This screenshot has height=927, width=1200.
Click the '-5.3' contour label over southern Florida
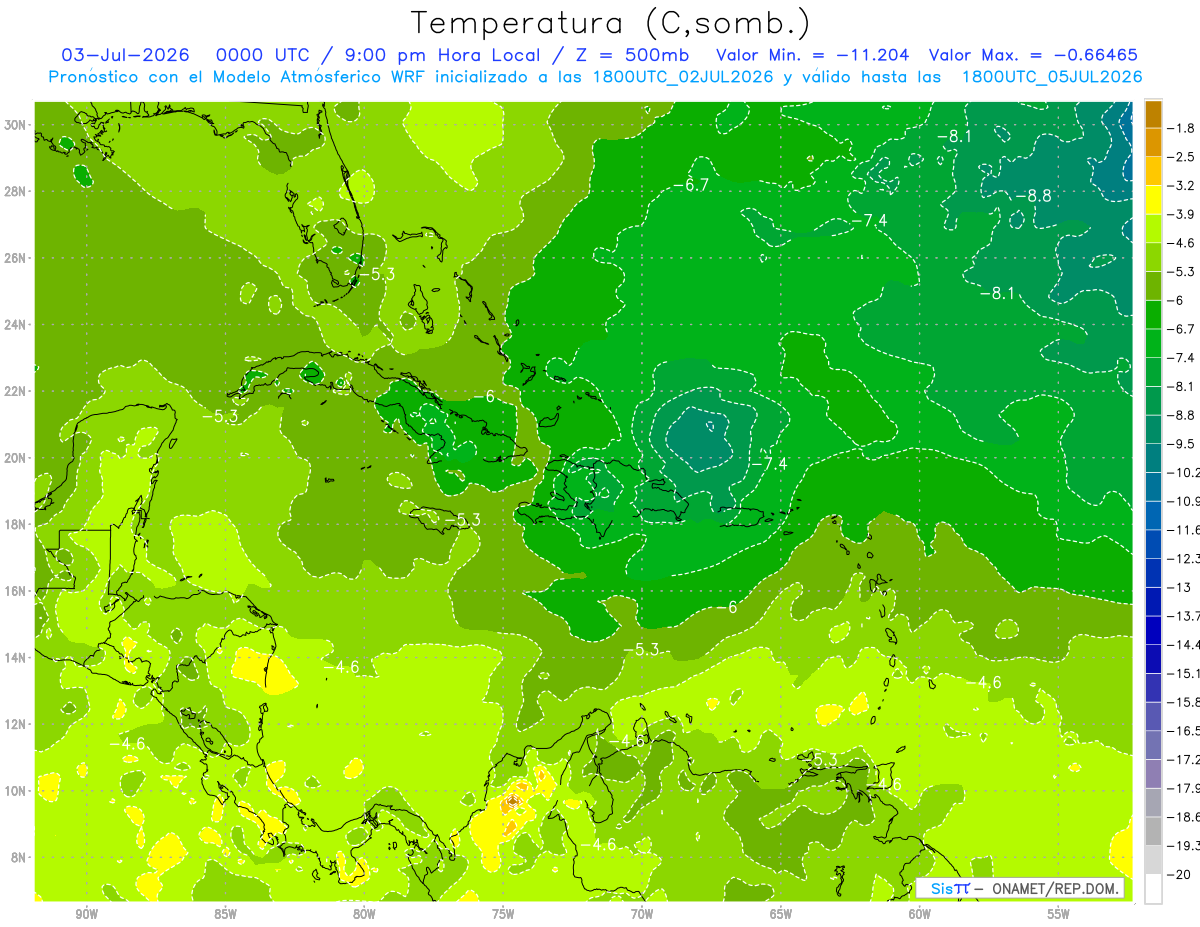pyautogui.click(x=376, y=273)
